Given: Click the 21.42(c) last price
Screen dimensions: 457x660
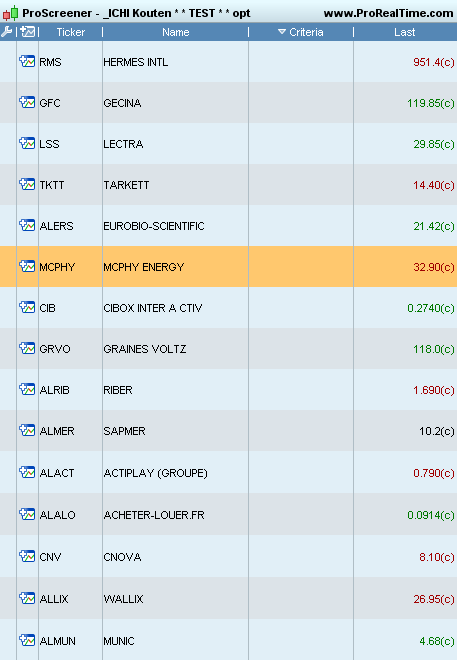Looking at the screenshot, I should 433,226.
